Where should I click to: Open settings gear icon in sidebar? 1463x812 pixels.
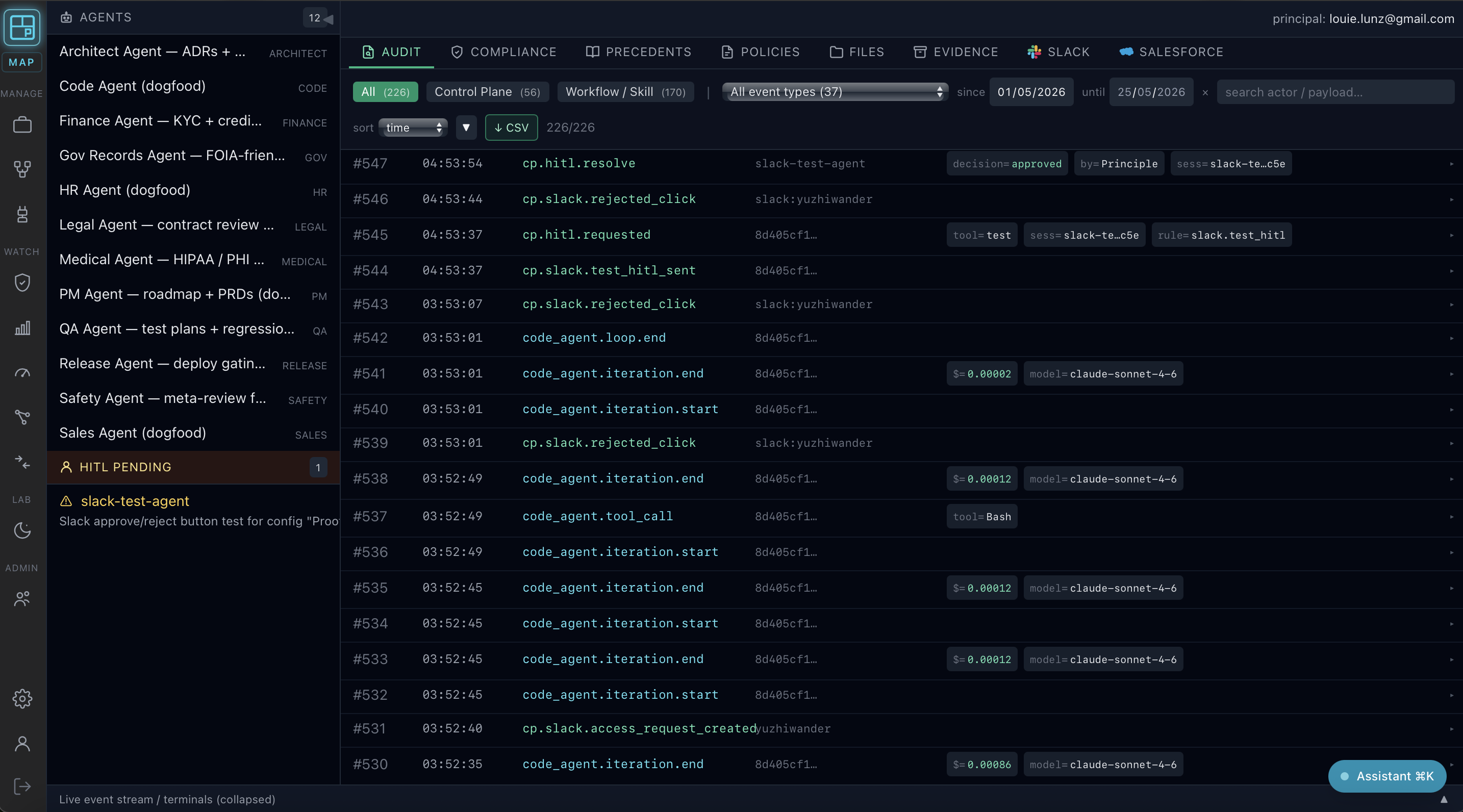coord(22,698)
